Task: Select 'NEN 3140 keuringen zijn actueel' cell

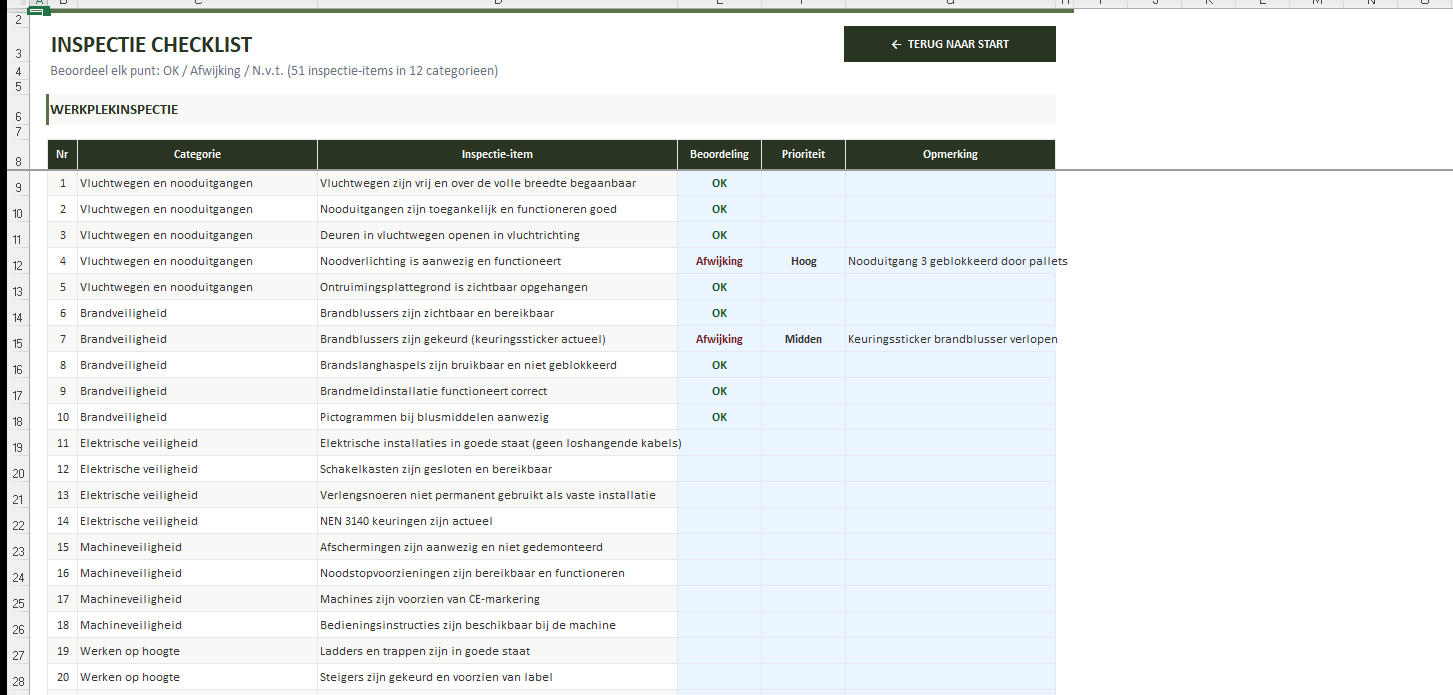Action: [x=497, y=521]
